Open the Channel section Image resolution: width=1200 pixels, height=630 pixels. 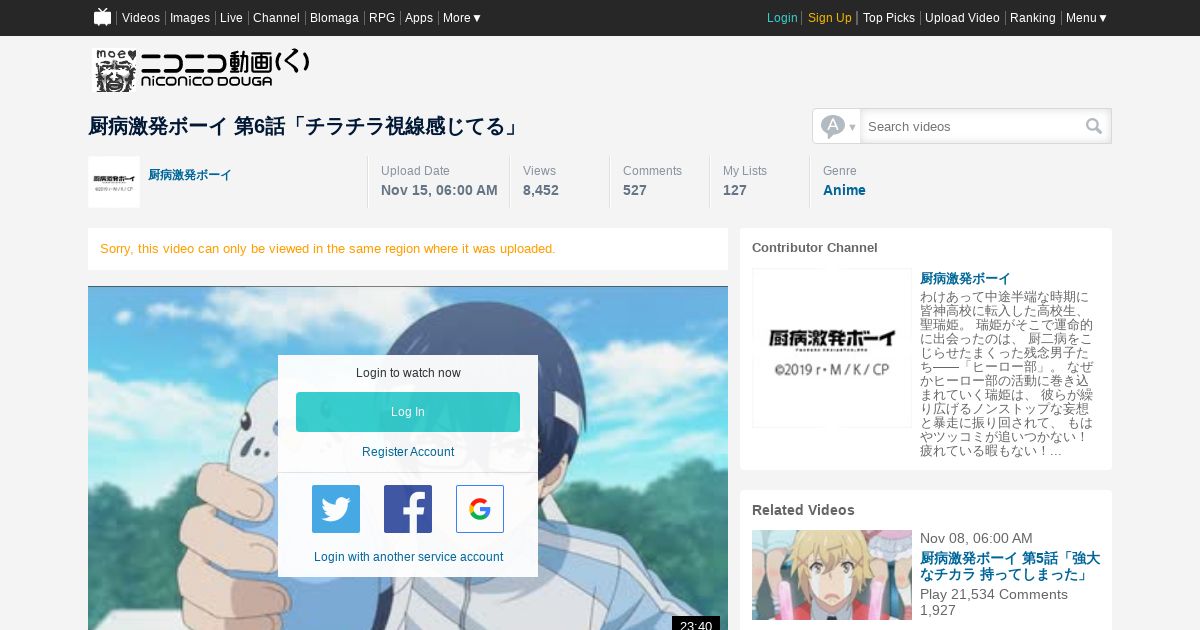click(276, 18)
